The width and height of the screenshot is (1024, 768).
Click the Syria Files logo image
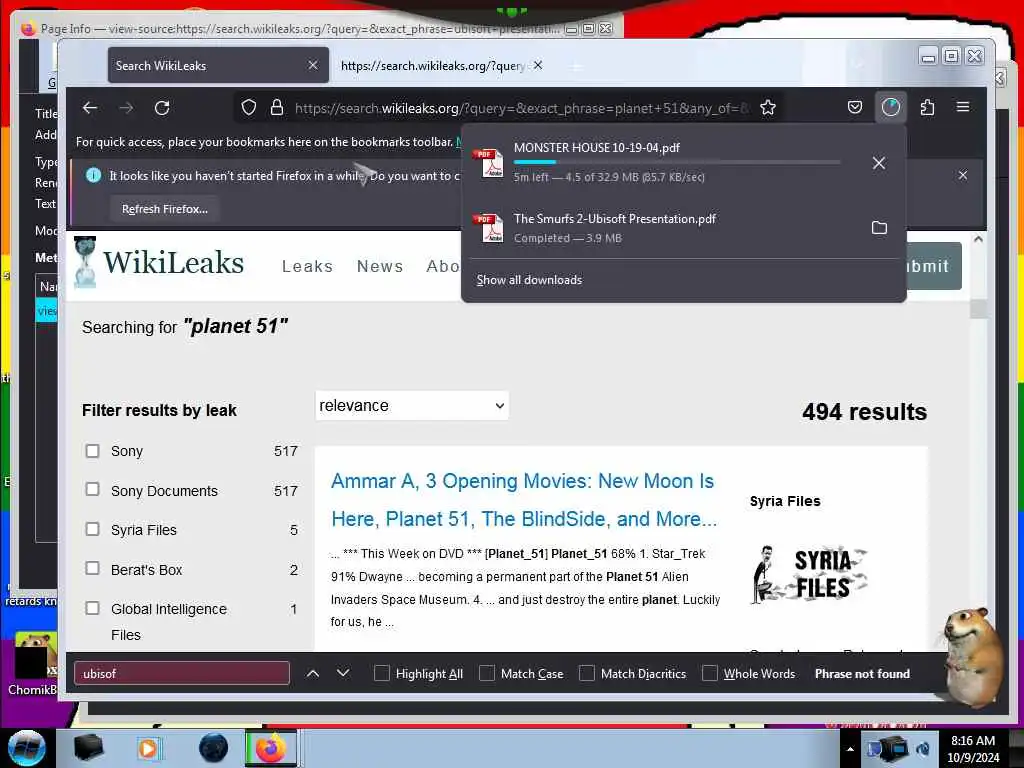[809, 575]
